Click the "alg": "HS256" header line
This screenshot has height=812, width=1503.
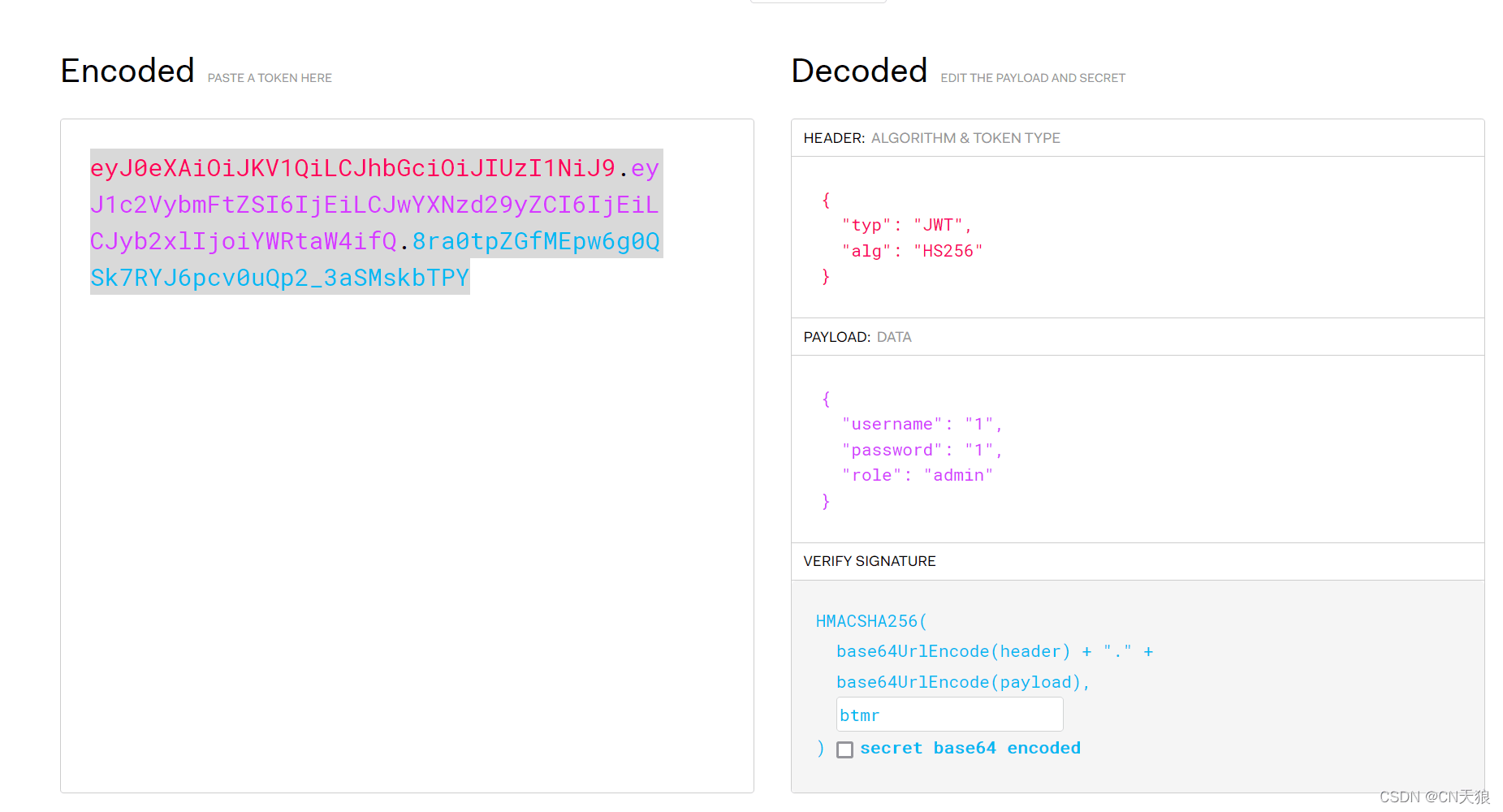pos(912,251)
